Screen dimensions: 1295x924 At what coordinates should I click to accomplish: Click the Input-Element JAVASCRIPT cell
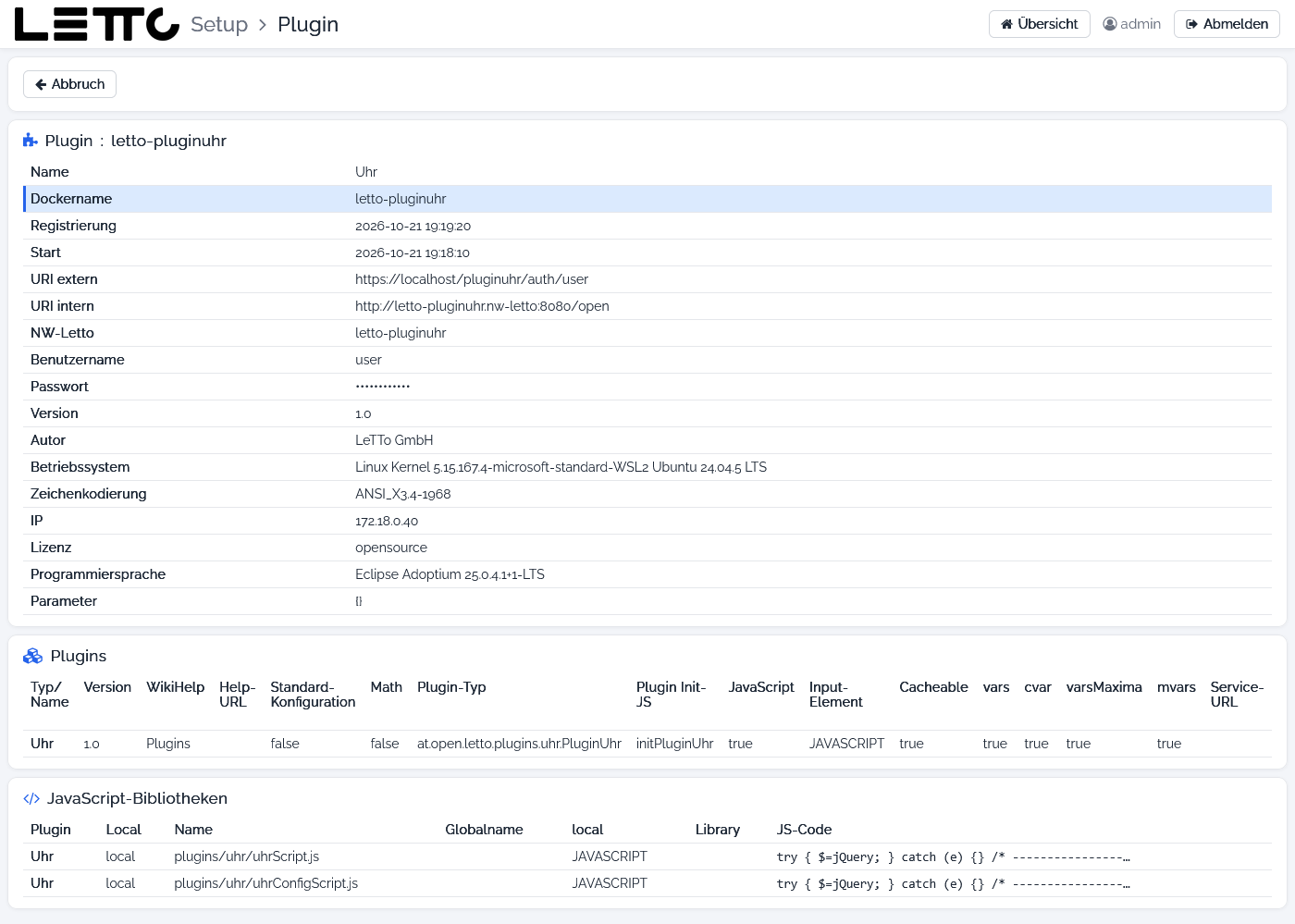pyautogui.click(x=846, y=744)
